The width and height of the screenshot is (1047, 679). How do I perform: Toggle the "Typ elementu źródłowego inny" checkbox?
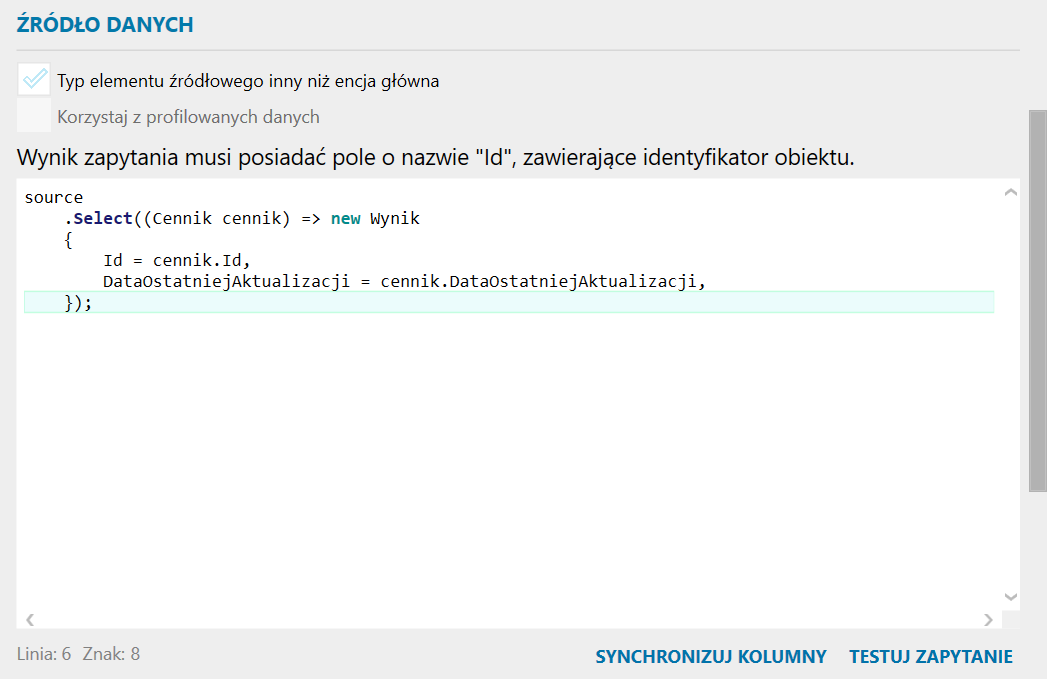tap(34, 80)
